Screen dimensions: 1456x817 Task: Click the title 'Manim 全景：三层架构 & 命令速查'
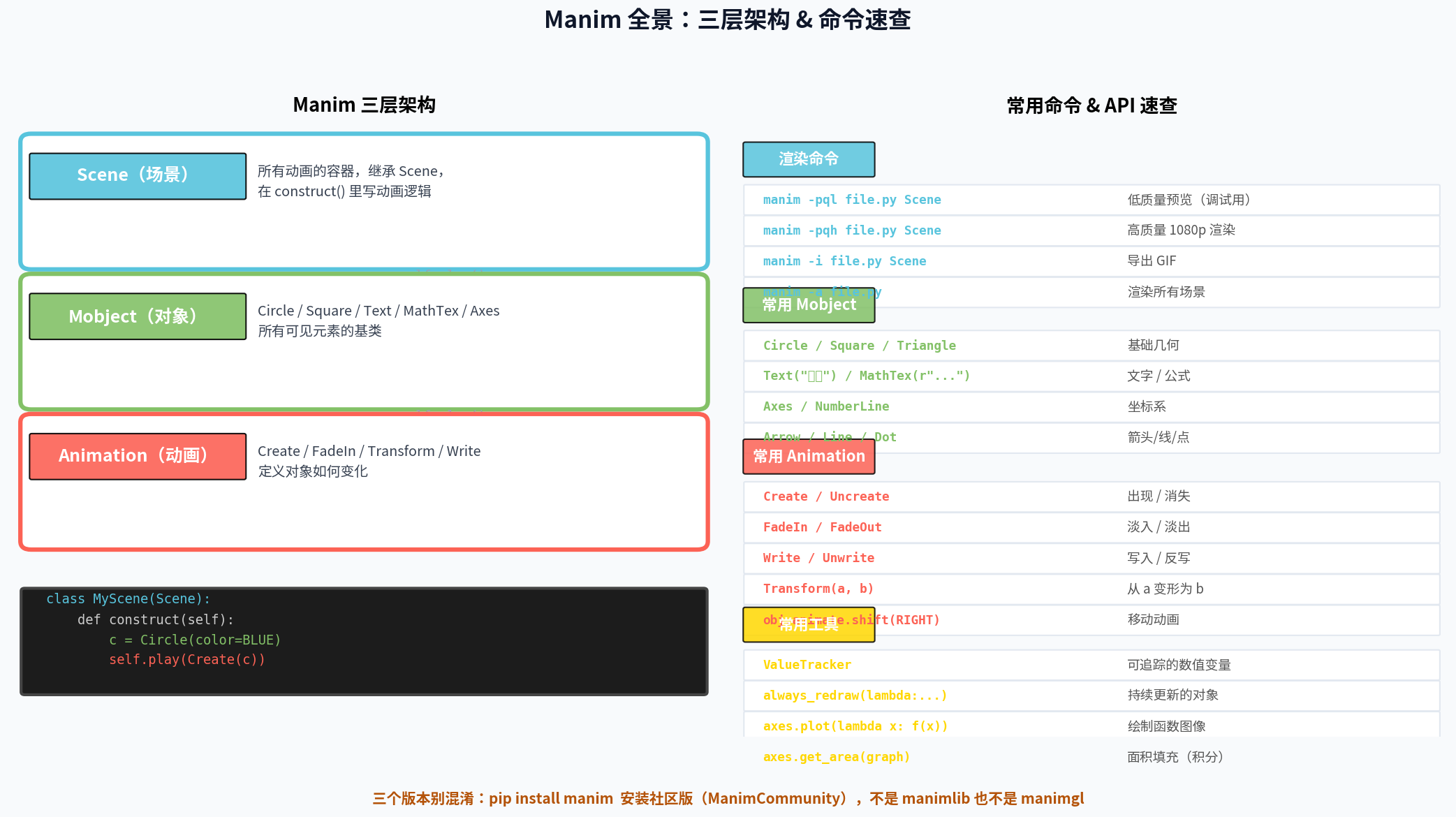(728, 20)
